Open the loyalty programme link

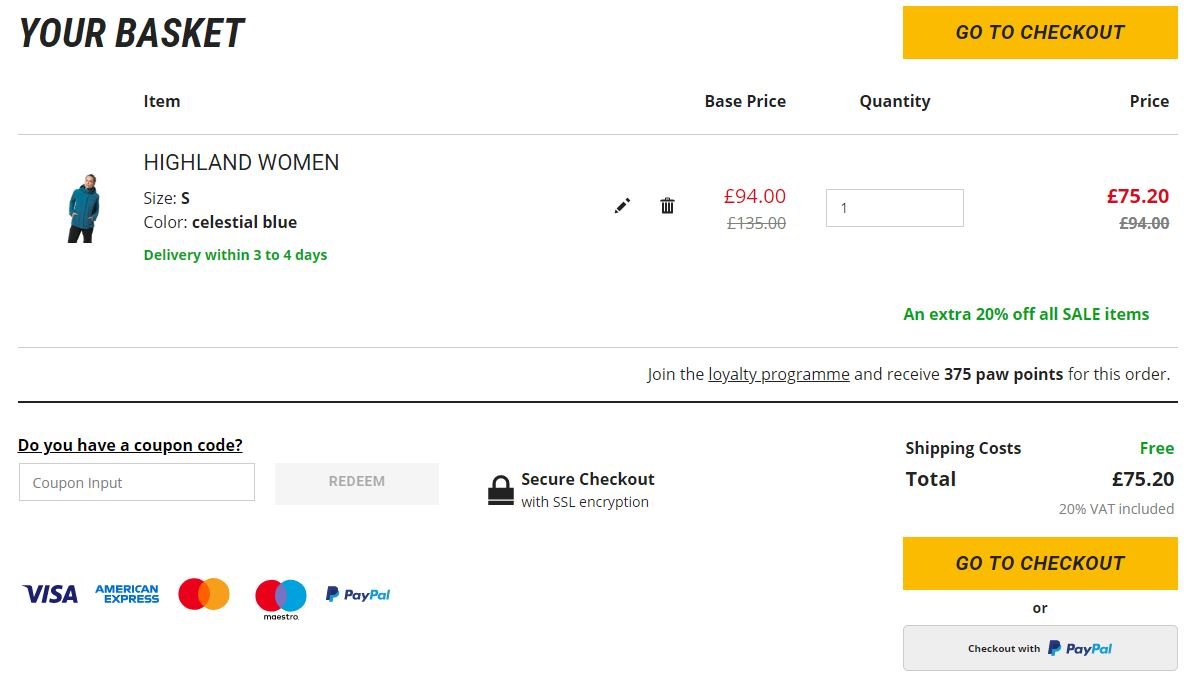click(779, 374)
